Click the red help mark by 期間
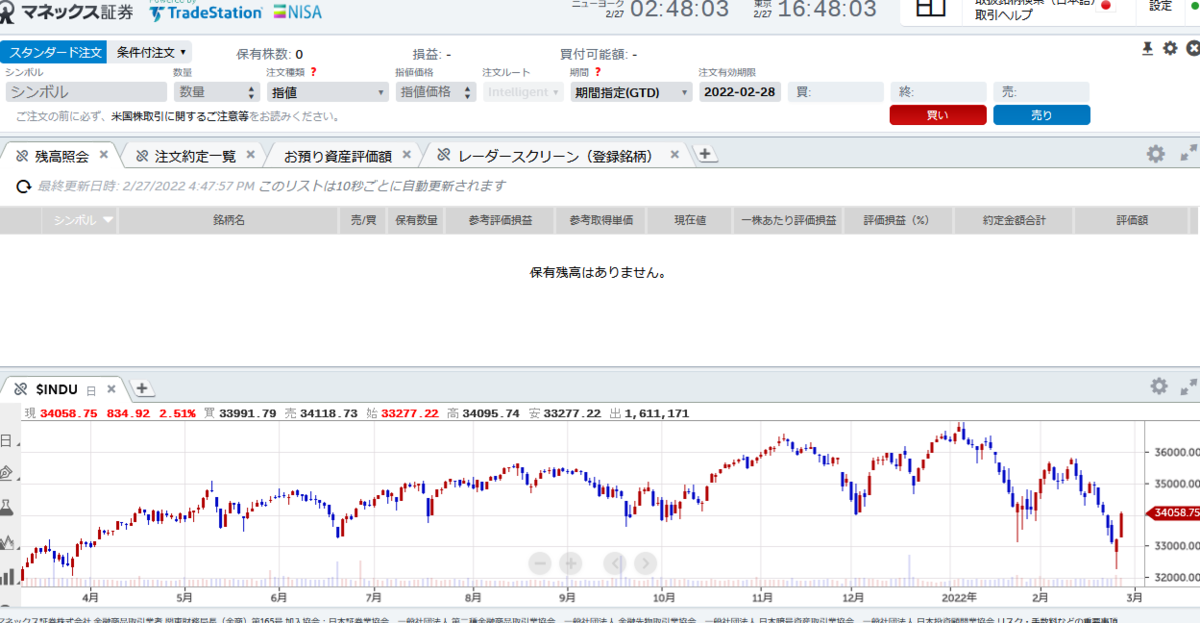The image size is (1200, 623). point(598,72)
